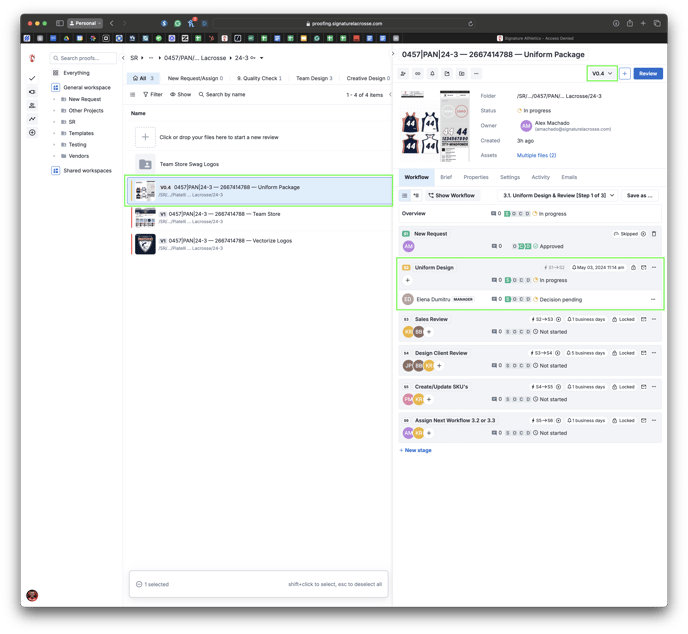Click the checkmark icon in left sidebar
688x634 pixels.
pyautogui.click(x=32, y=78)
